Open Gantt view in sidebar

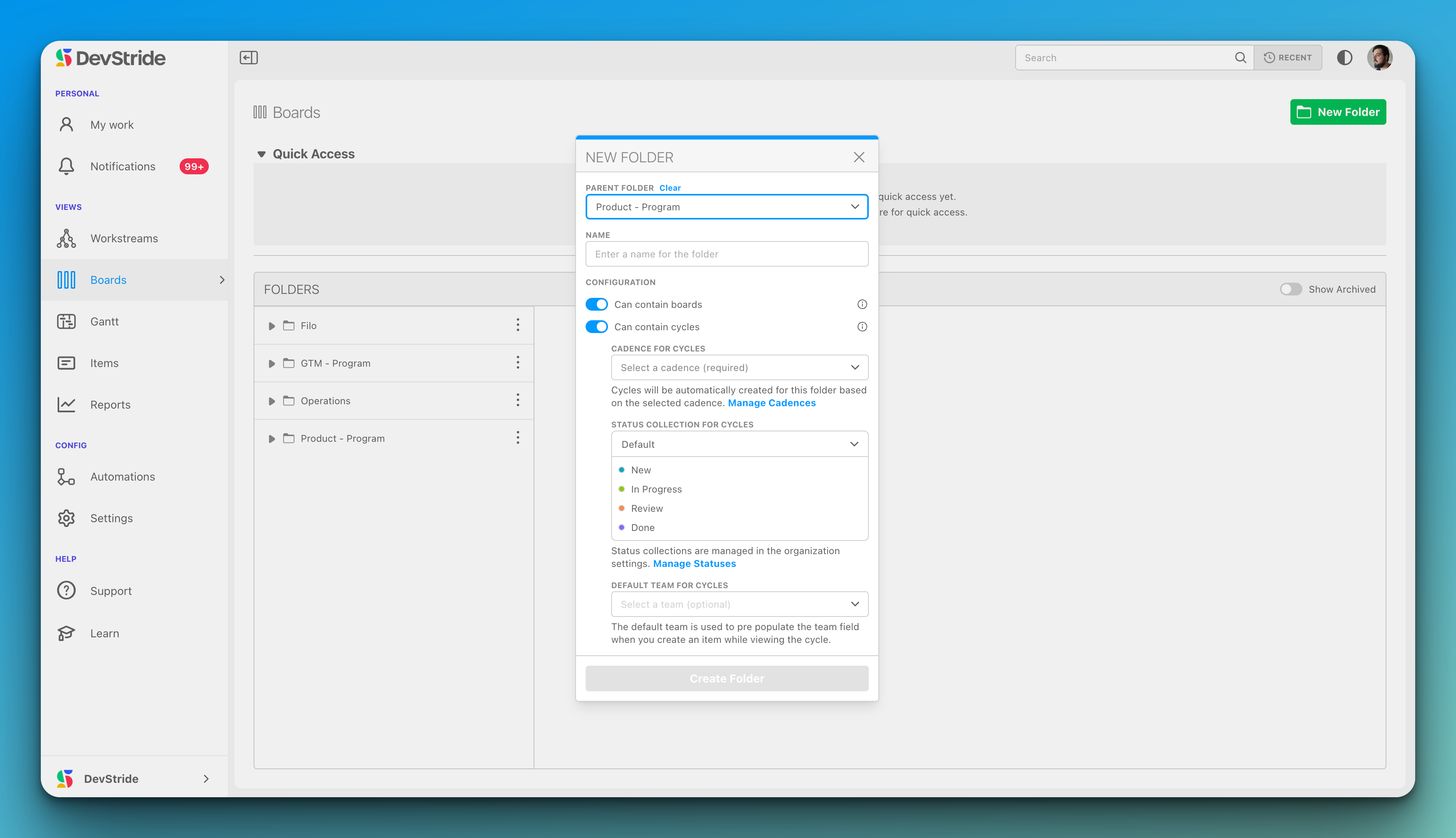(104, 322)
